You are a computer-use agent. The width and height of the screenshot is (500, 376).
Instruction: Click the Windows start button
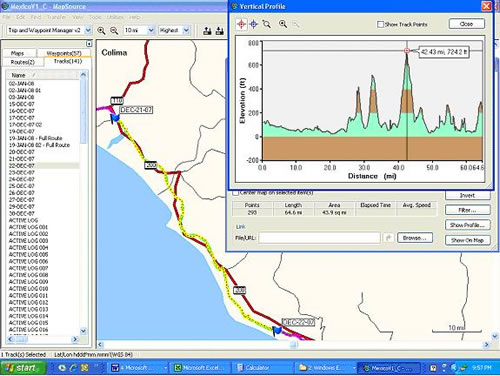(x=23, y=368)
